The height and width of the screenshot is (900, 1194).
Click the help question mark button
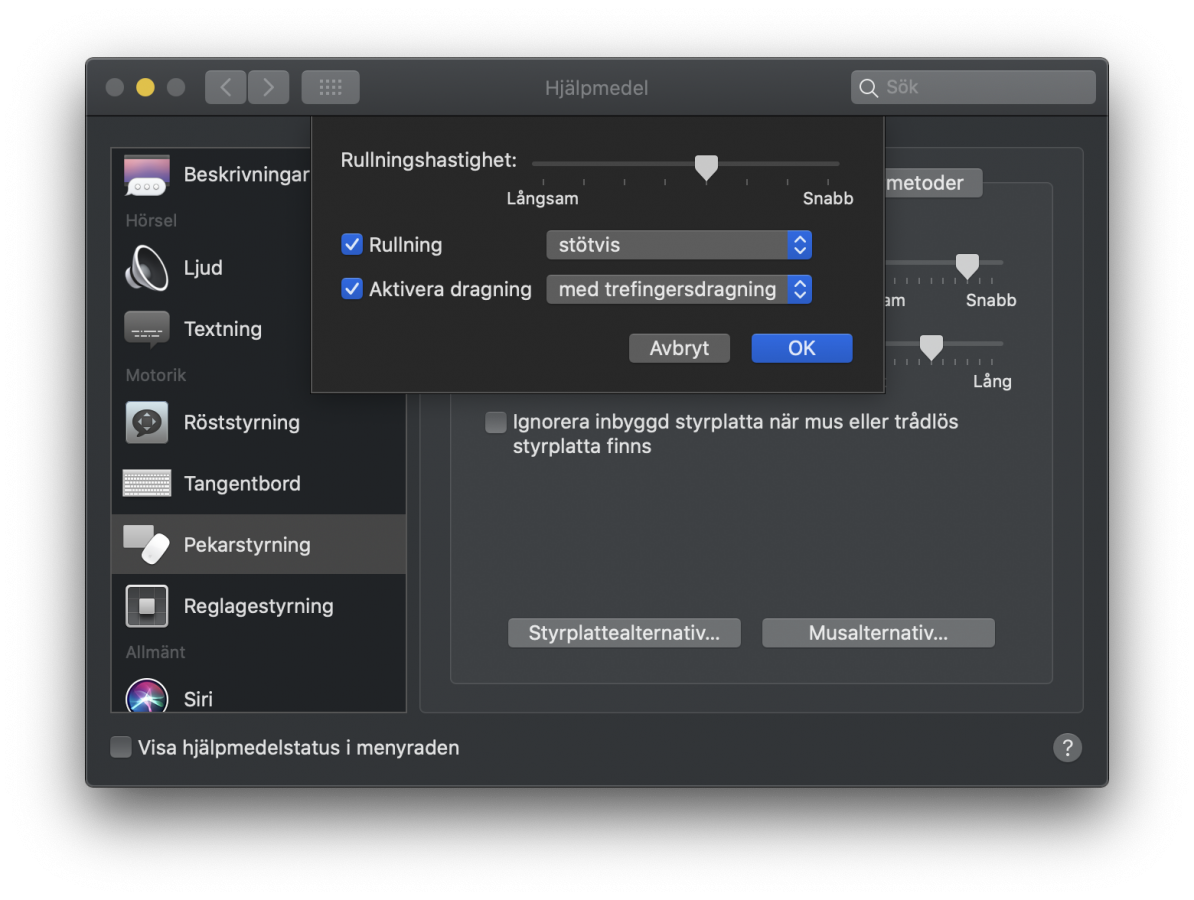[x=1067, y=747]
